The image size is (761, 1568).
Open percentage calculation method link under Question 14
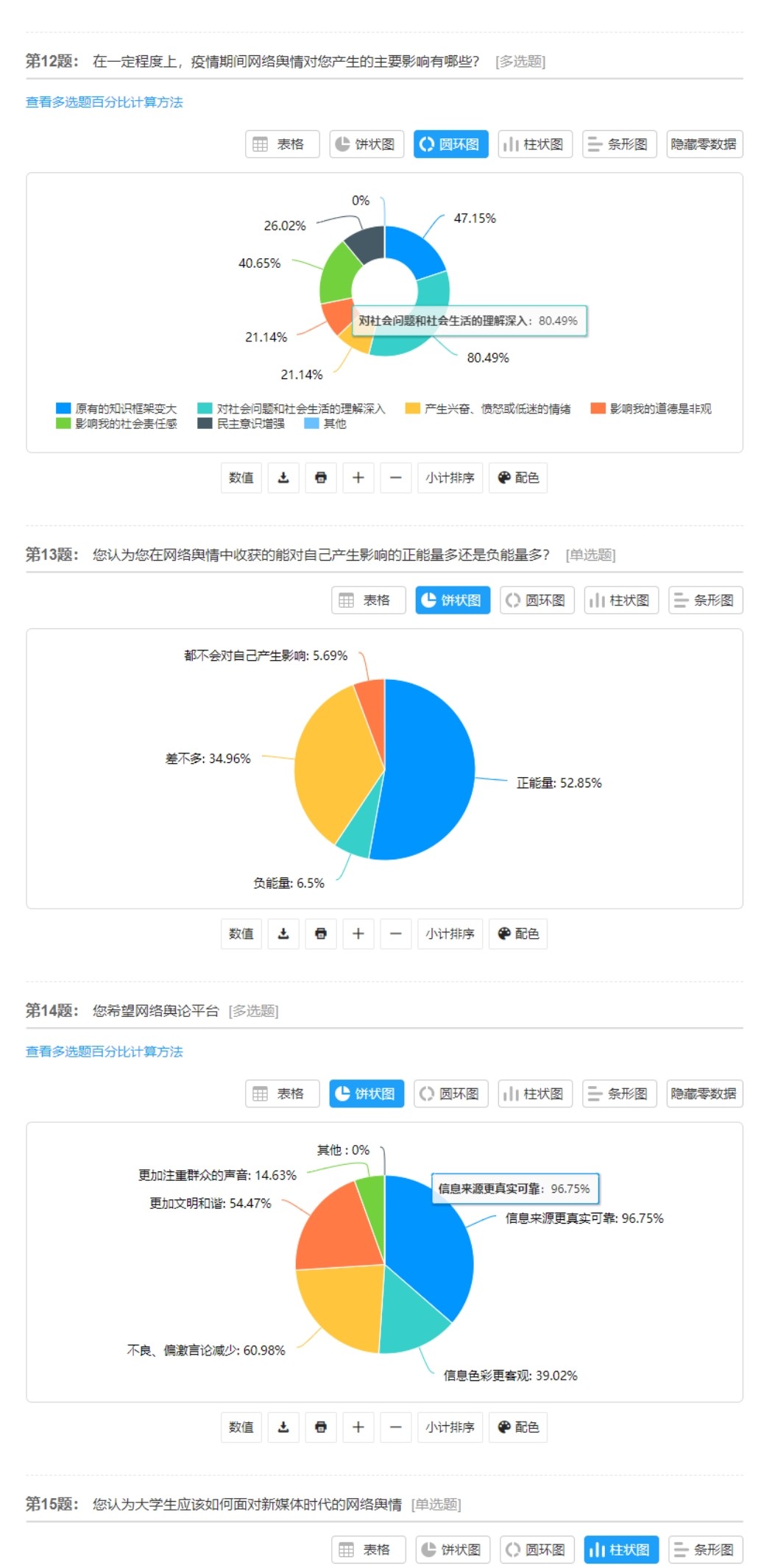pyautogui.click(x=105, y=1051)
